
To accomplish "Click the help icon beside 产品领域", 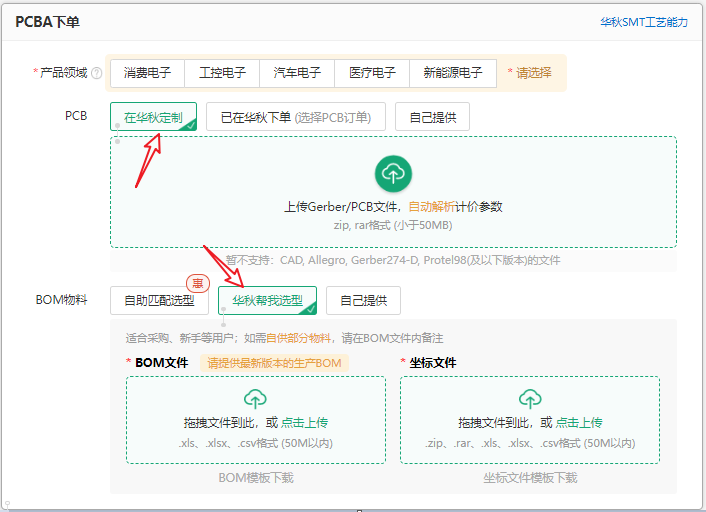I will (97, 73).
